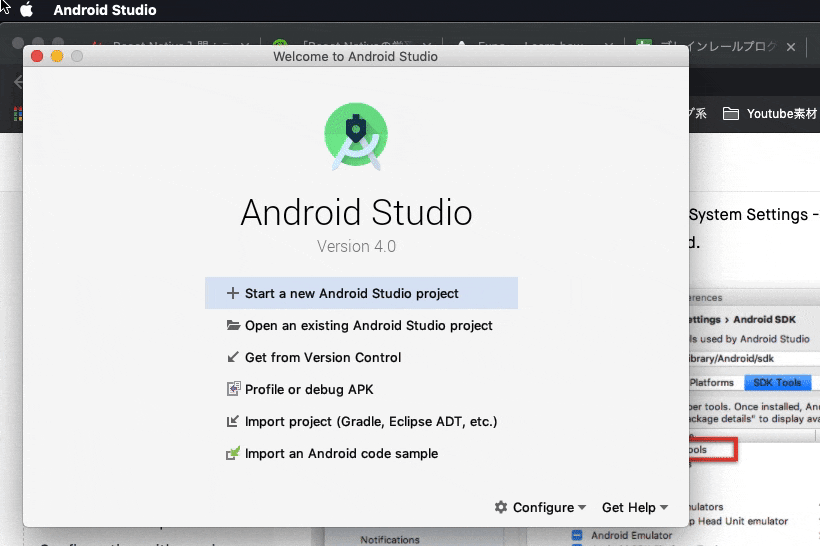Minimize the Welcome to Android Studio window
820x546 pixels.
point(57,56)
